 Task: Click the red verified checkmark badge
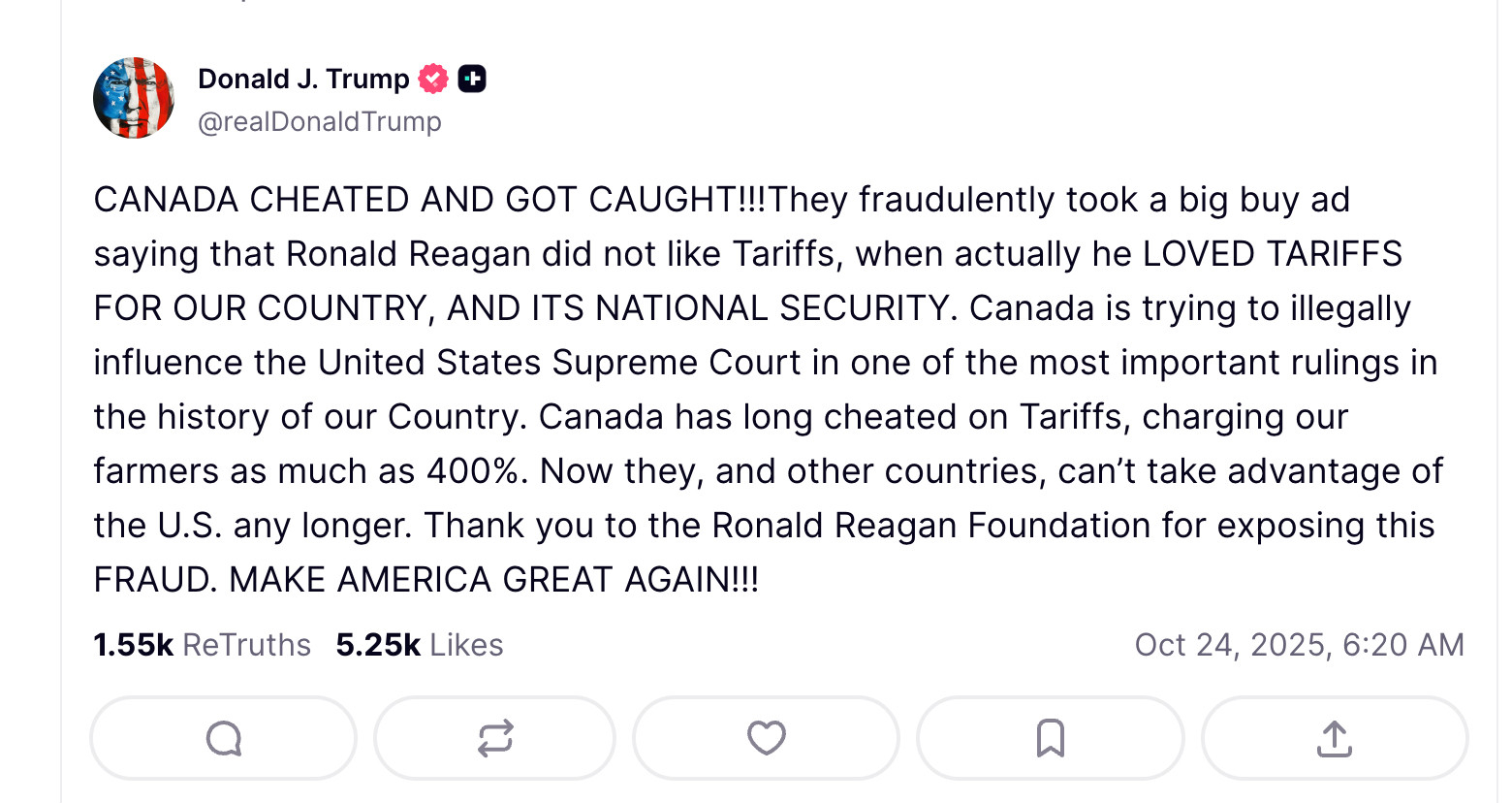click(433, 79)
